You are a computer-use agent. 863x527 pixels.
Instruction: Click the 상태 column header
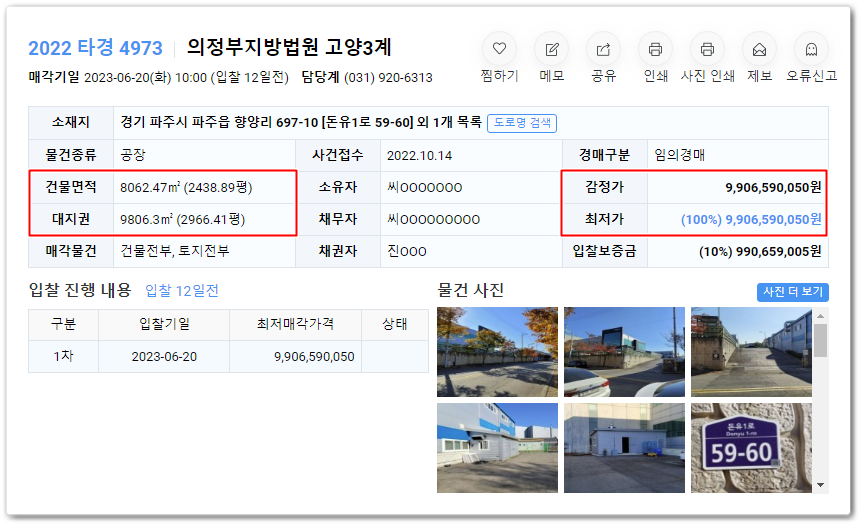click(395, 324)
